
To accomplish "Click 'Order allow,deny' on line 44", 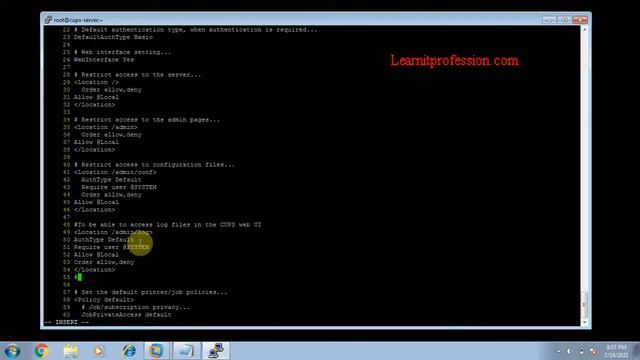I will click(x=111, y=195).
